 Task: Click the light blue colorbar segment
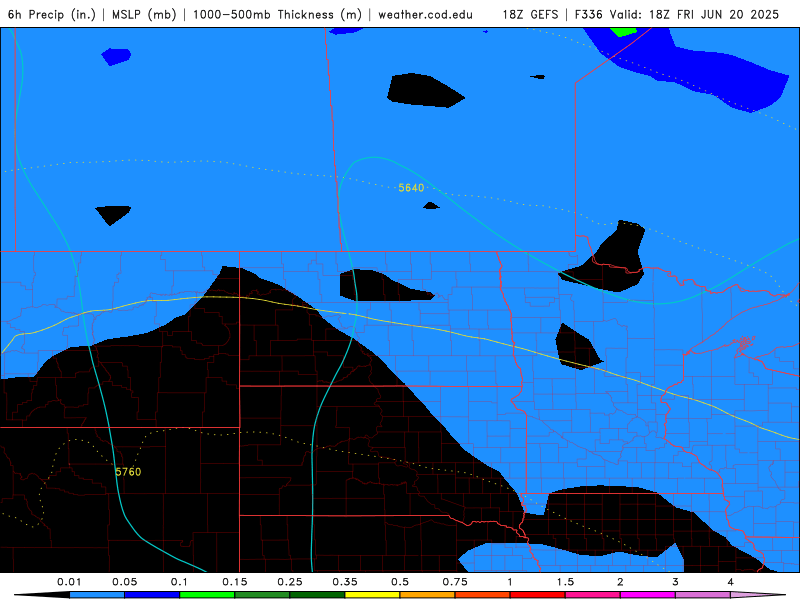pos(97,595)
